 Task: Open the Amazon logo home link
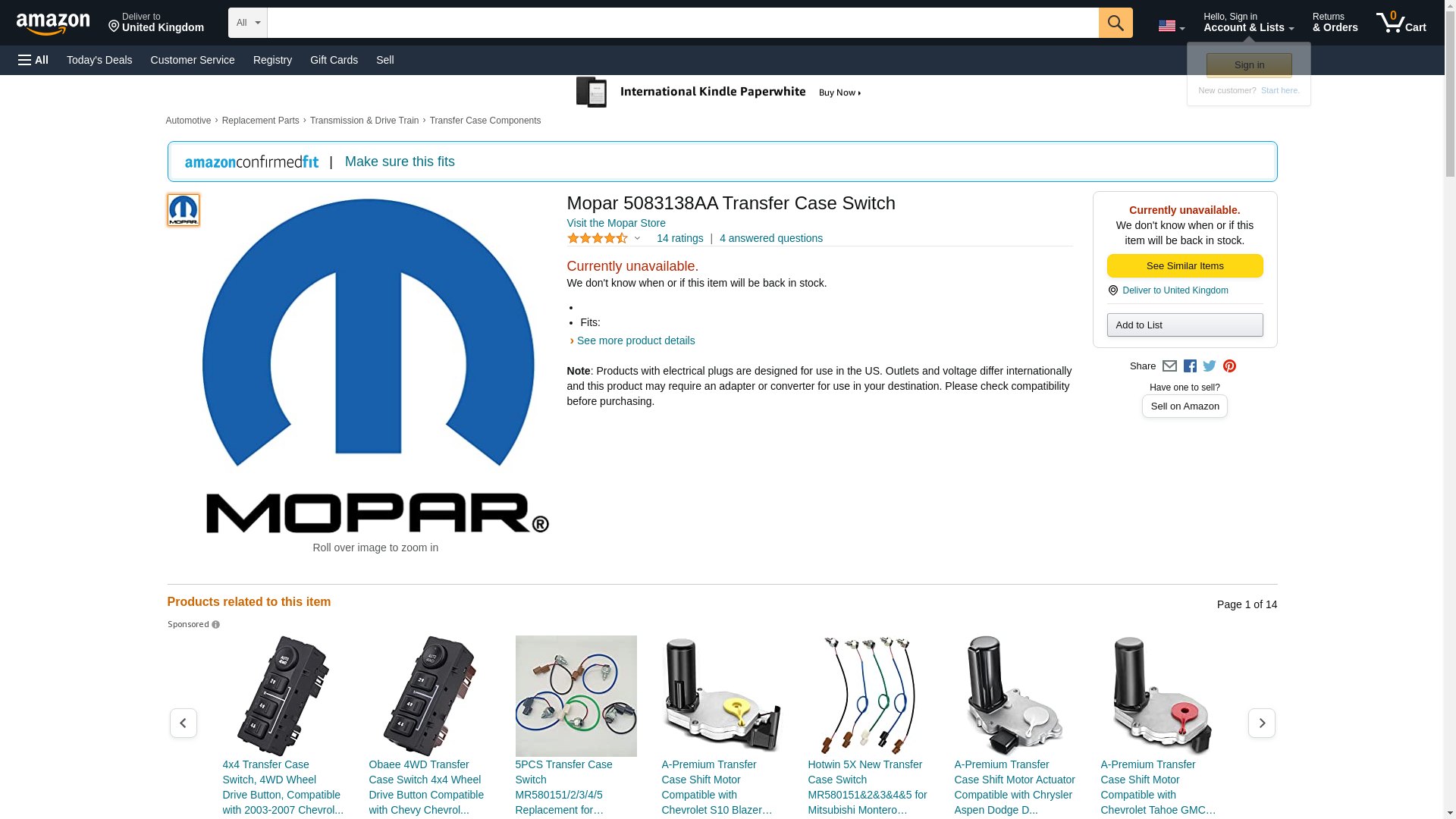53,24
